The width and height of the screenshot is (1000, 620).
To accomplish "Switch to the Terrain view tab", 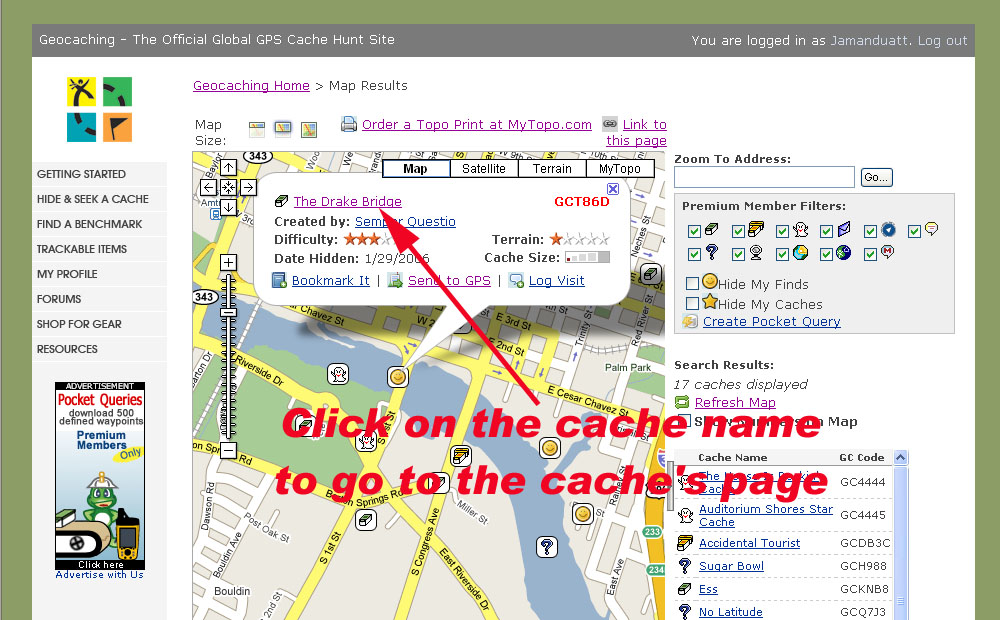I will (552, 168).
